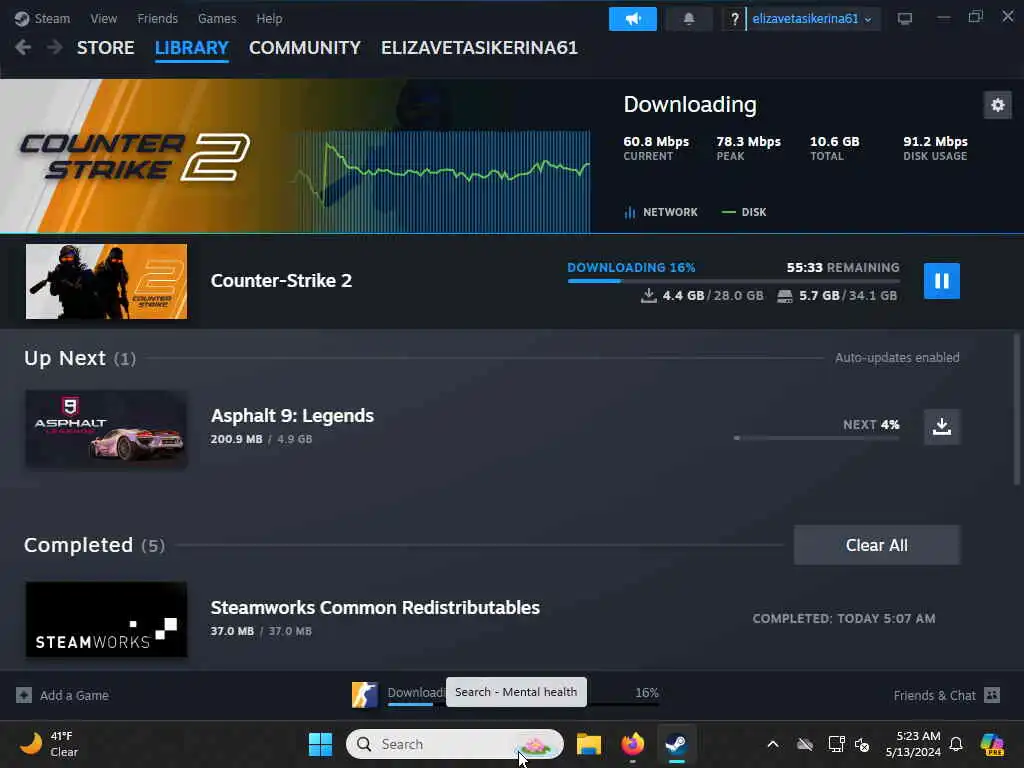Expand the elizavetasikerina61 account dropdown
The image size is (1024, 768).
coord(812,19)
